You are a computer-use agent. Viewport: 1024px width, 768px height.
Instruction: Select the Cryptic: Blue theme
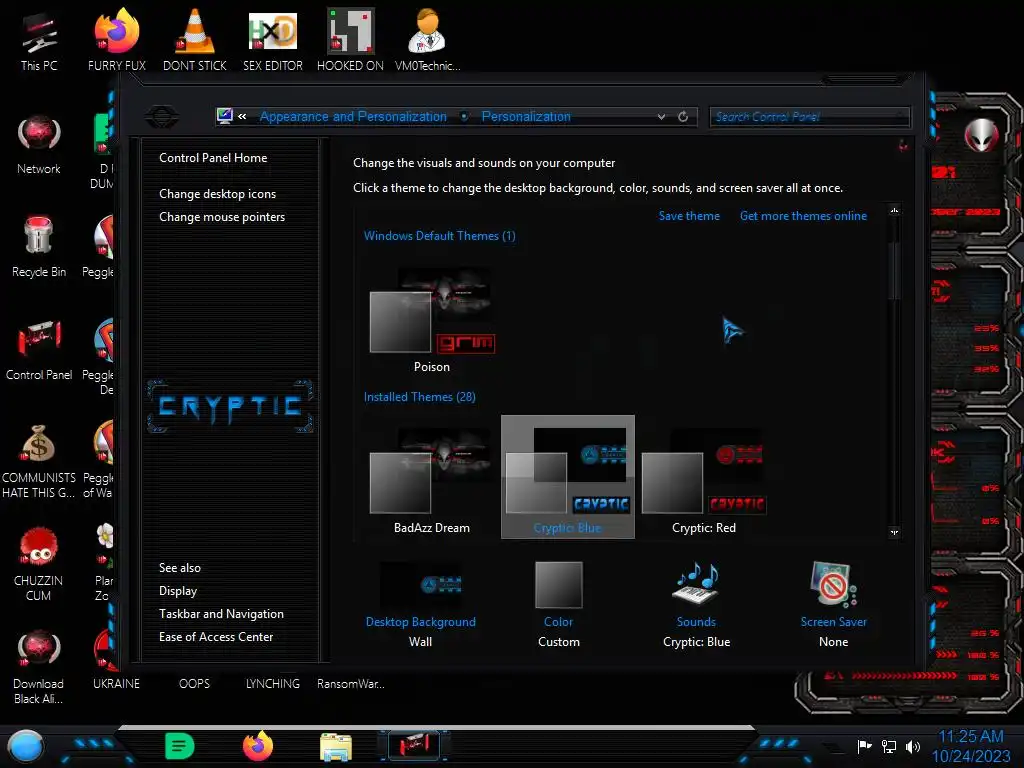(x=568, y=477)
